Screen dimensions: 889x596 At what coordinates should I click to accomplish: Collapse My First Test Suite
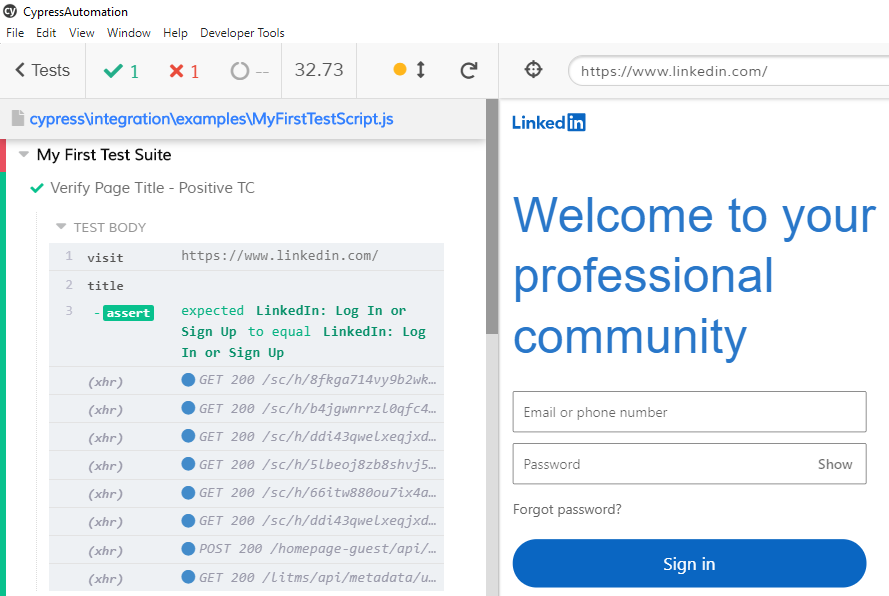(24, 154)
